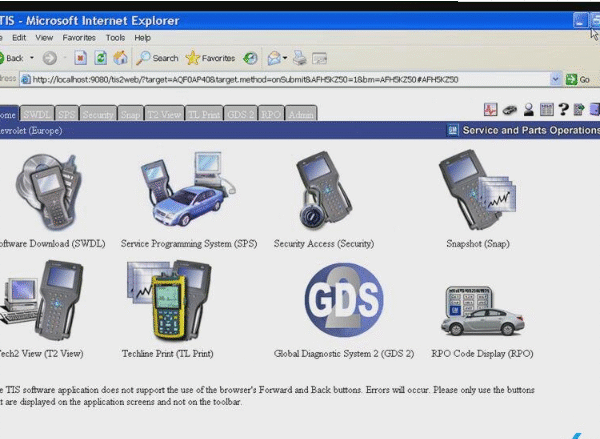Minimize the Internet Explorer window
The width and height of the screenshot is (600, 439).
click(x=580, y=20)
